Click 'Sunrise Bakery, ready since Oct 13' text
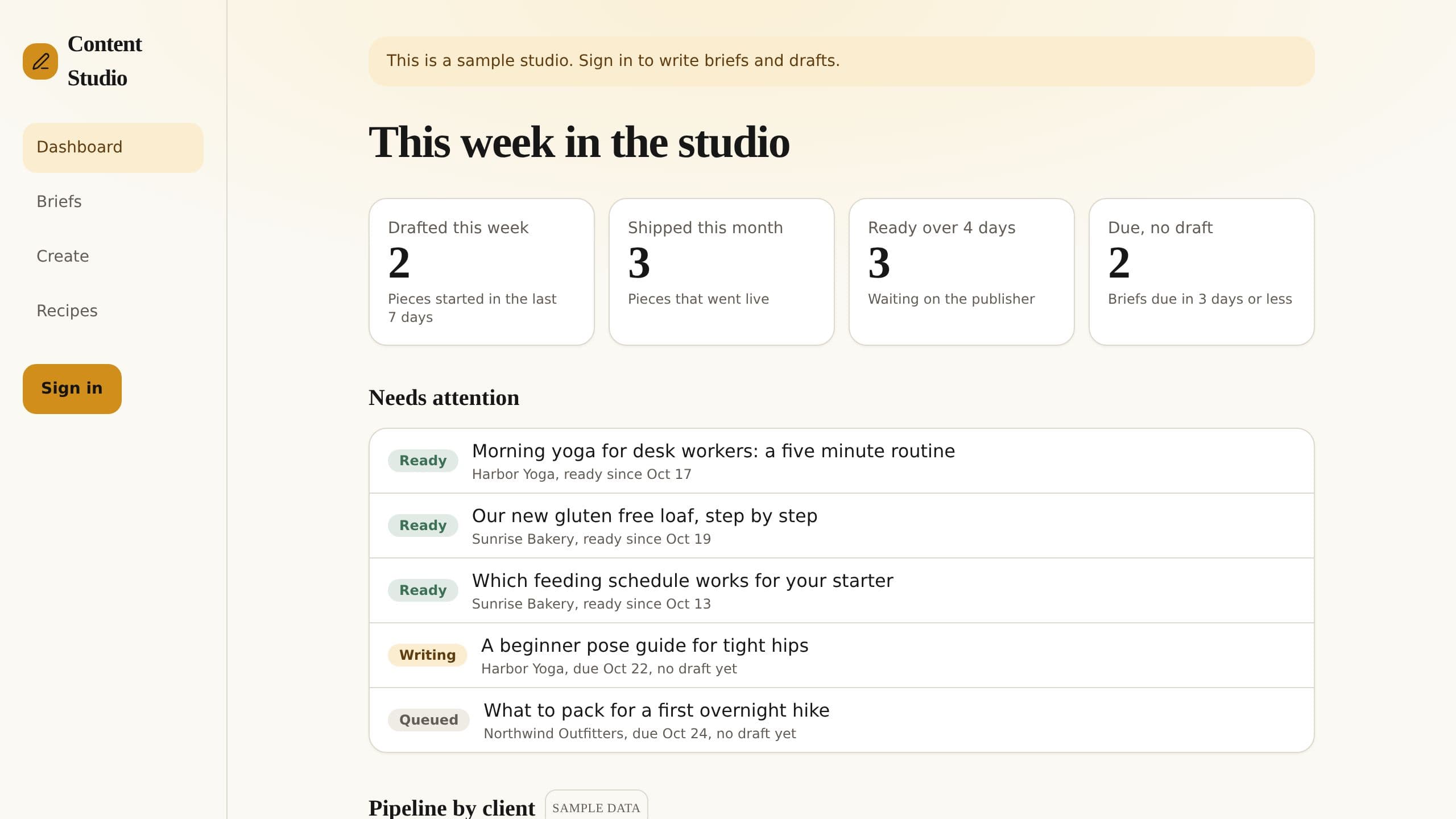 pos(591,604)
